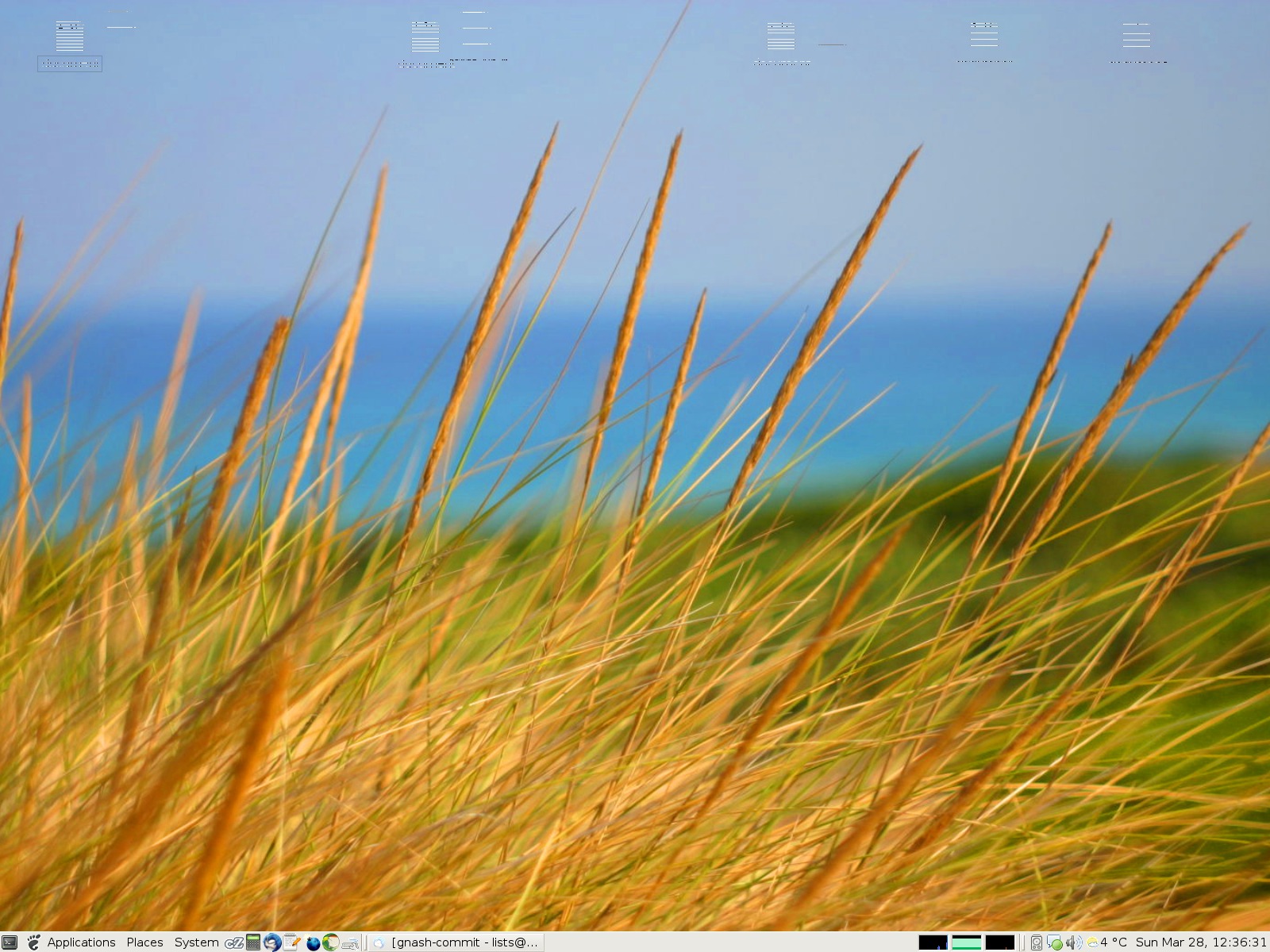The height and width of the screenshot is (952, 1270).
Task: Open the volume control applet
Action: 1073,942
